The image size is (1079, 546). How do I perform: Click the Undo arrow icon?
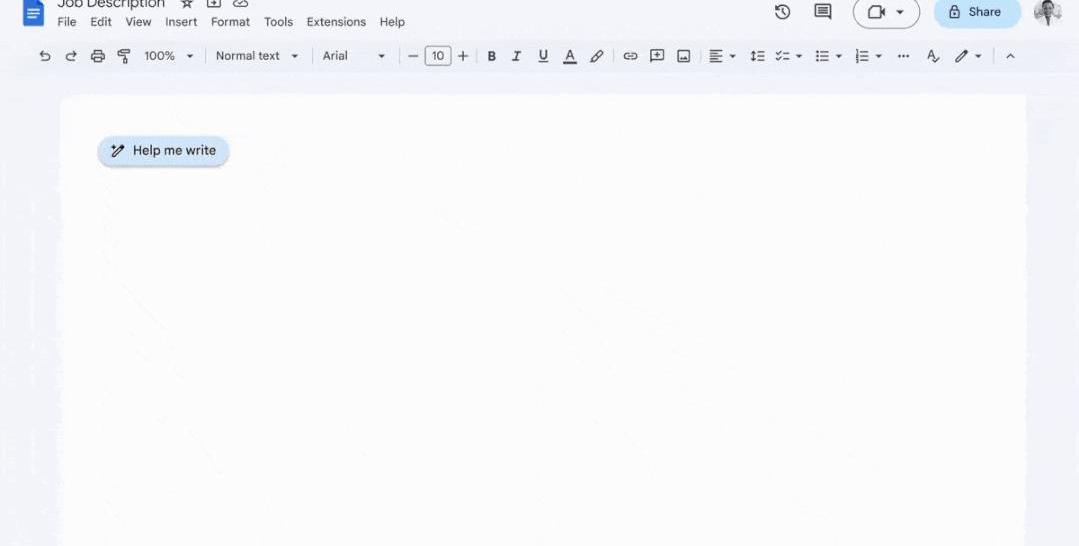pos(45,56)
